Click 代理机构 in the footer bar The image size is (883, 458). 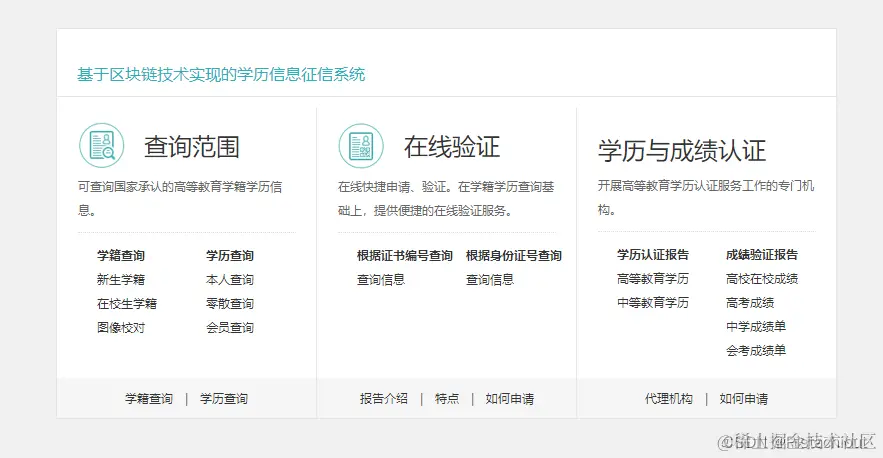point(668,399)
